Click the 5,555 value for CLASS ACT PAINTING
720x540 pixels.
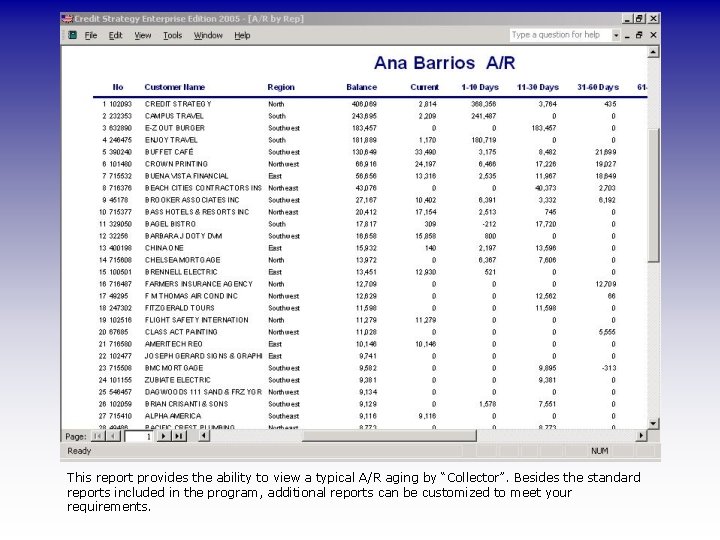tap(607, 332)
